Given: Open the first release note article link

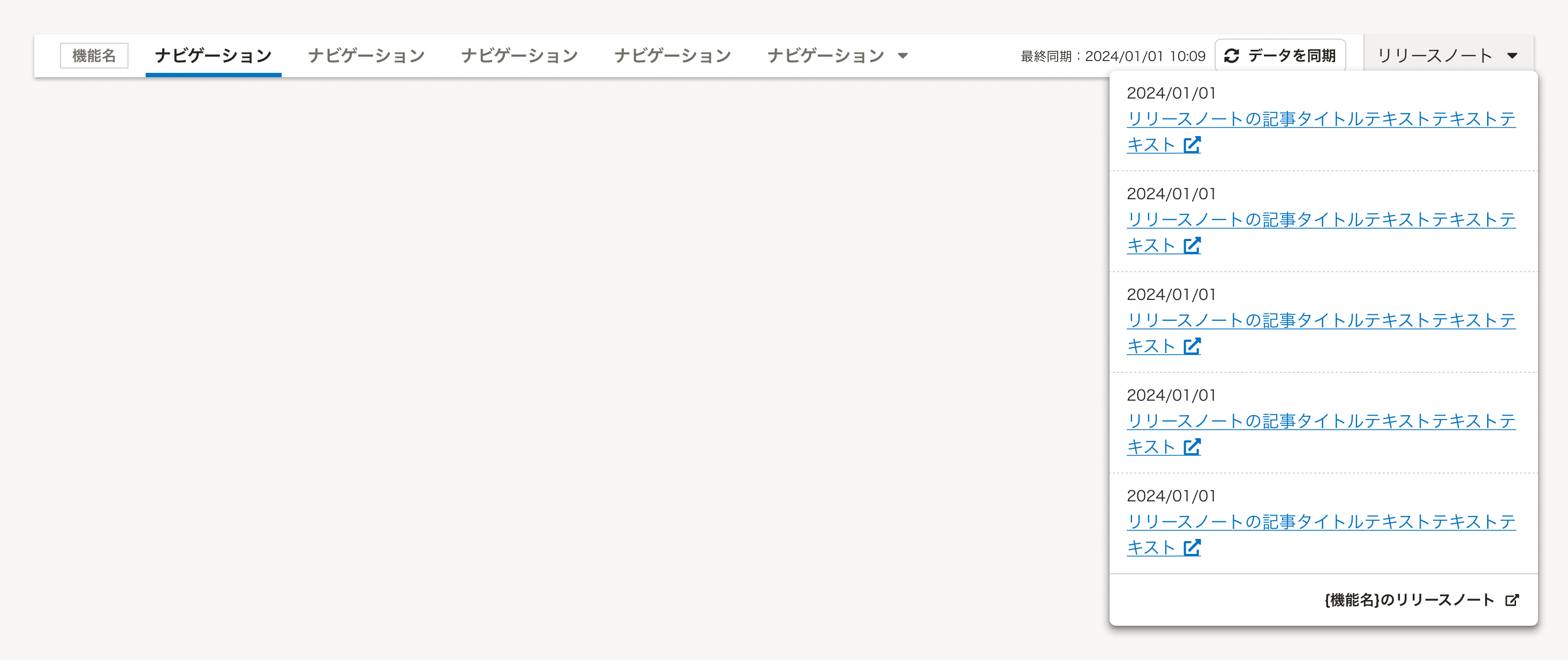Looking at the screenshot, I should 1321,119.
